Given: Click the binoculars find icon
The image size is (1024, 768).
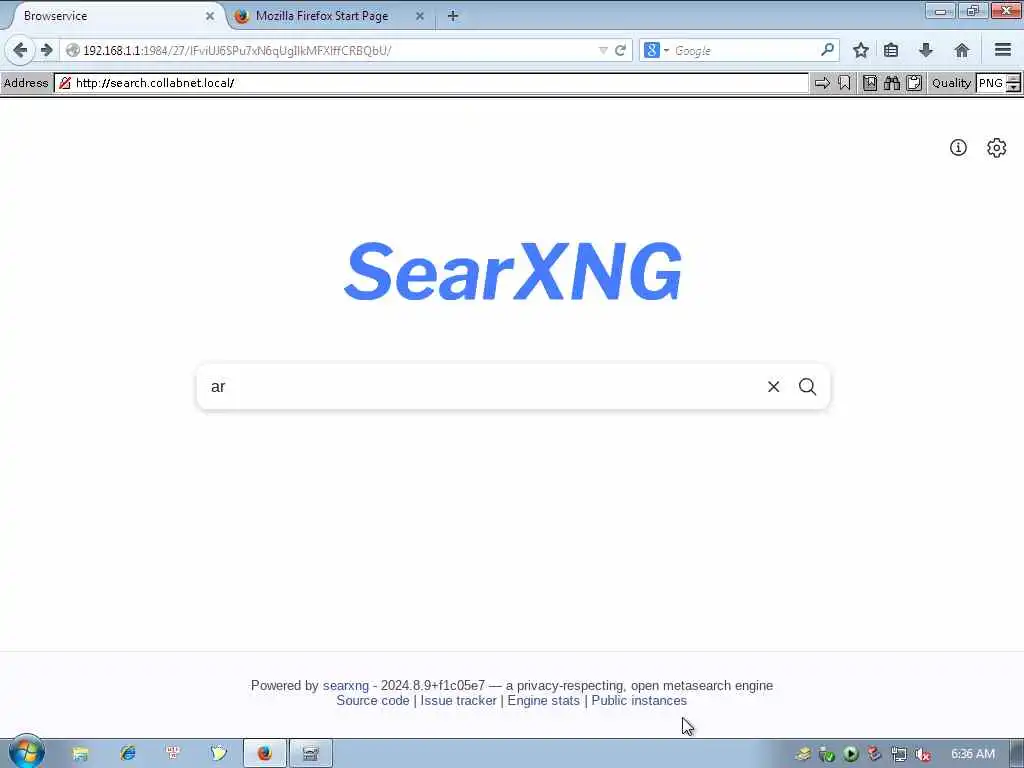Looking at the screenshot, I should pos(892,83).
